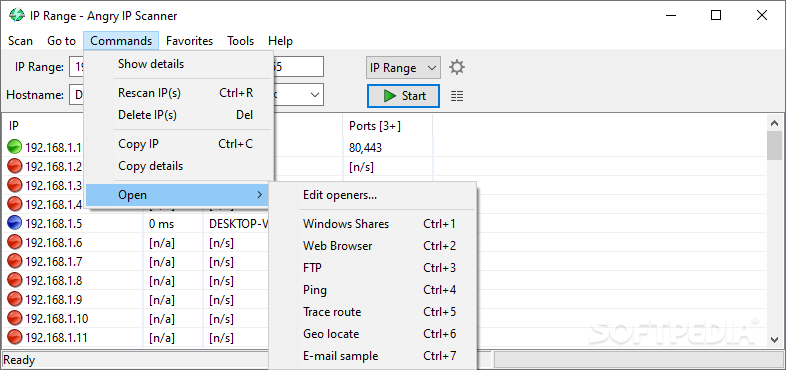Image resolution: width=786 pixels, height=370 pixels.
Task: Click the red status icon of 192.168.1.2
Action: point(15,166)
